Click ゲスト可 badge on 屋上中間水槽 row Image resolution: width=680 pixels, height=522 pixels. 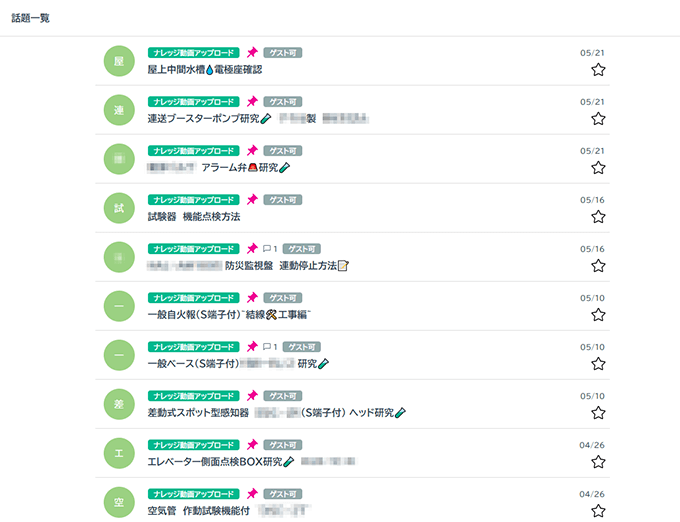[283, 52]
